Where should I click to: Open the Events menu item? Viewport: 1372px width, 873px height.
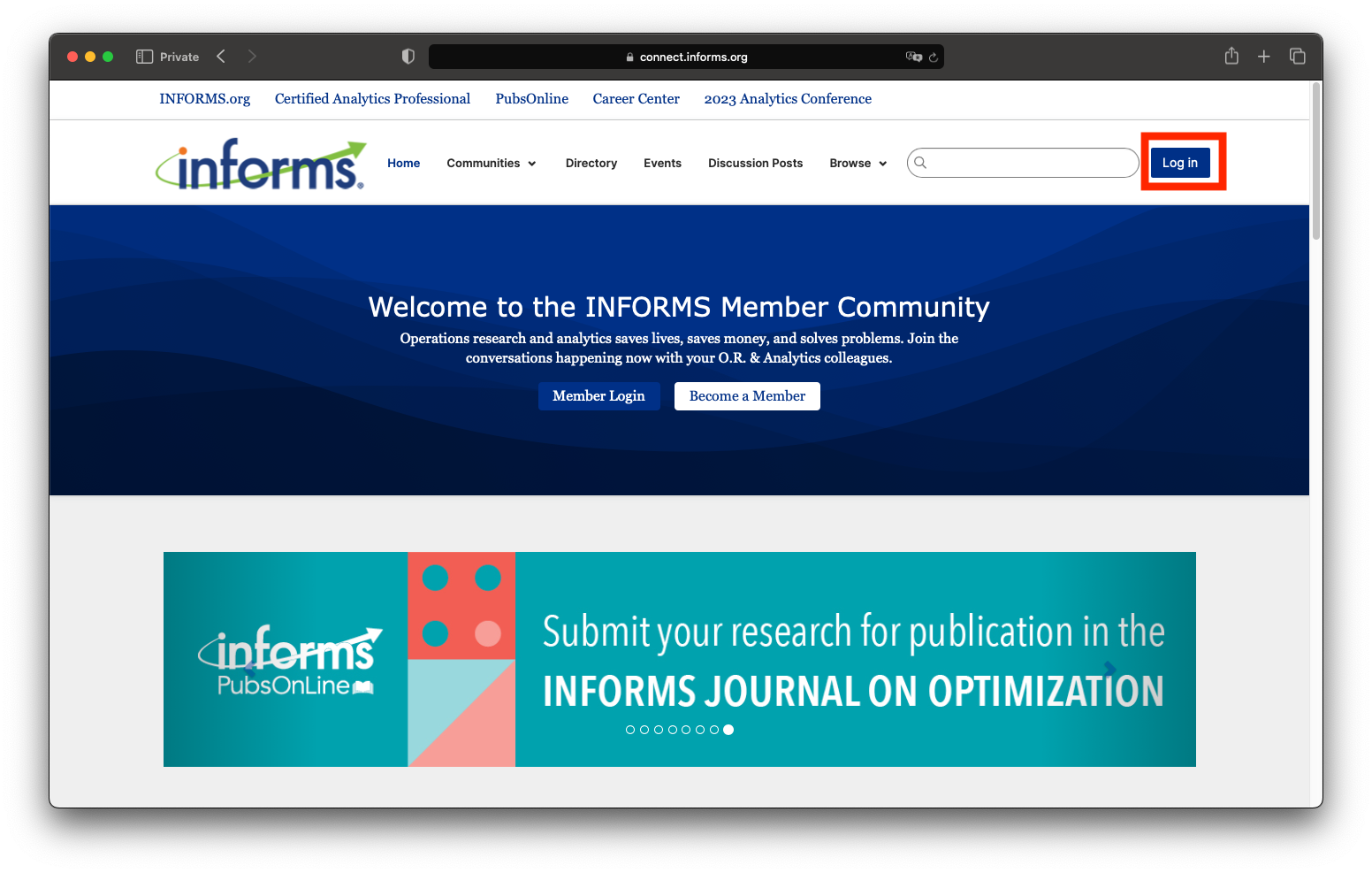[662, 164]
